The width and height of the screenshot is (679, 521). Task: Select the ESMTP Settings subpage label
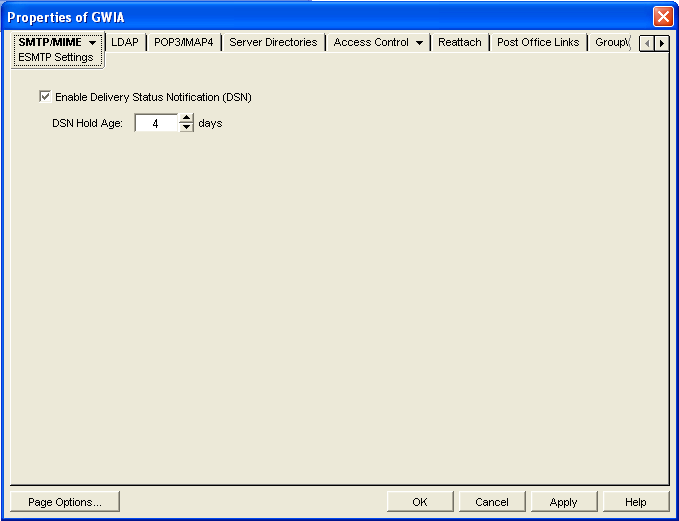click(55, 57)
